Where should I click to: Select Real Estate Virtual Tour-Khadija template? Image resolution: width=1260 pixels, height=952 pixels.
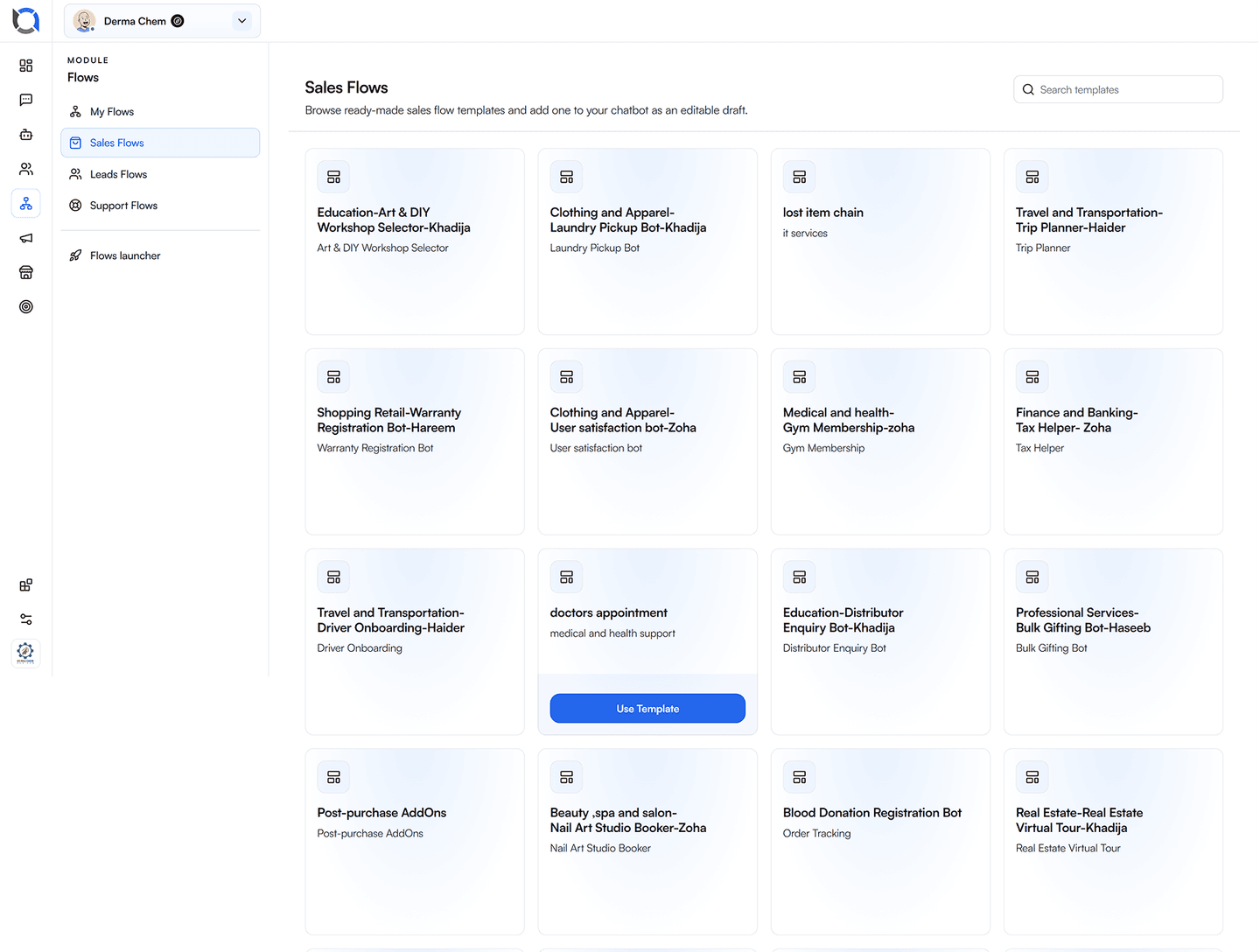[1113, 842]
